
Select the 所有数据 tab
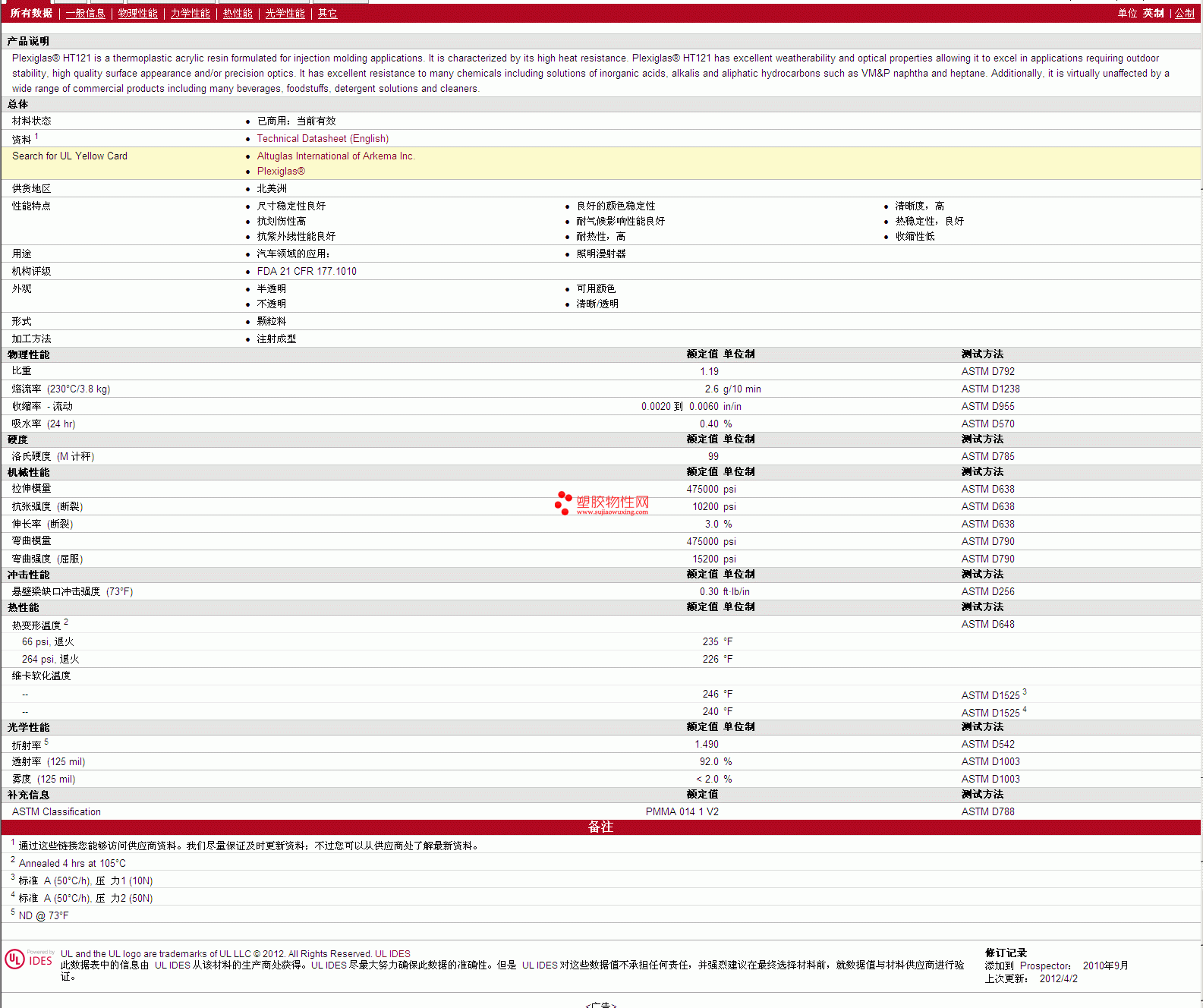point(31,14)
